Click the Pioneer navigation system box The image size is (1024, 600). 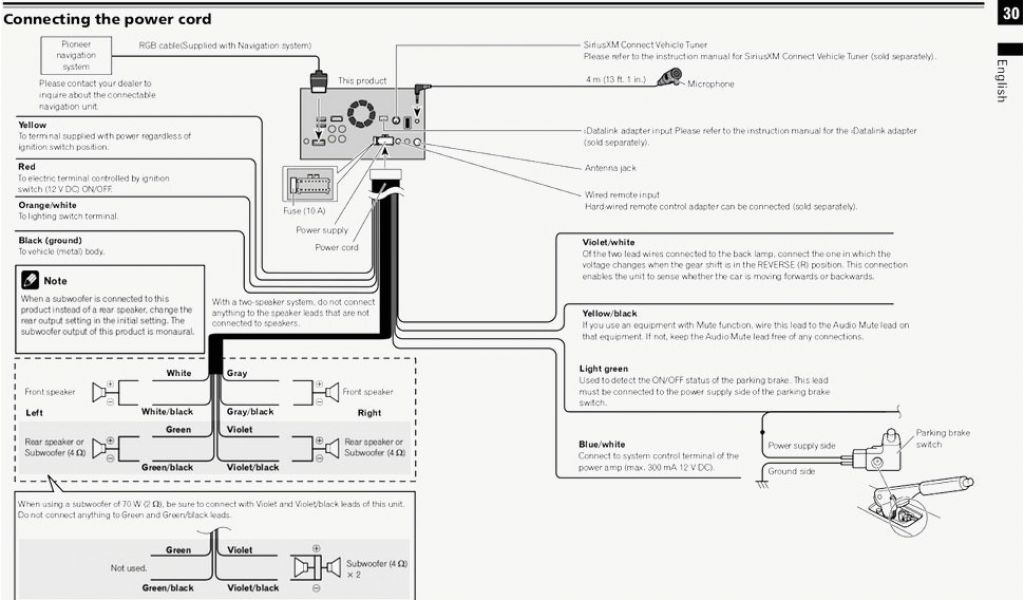click(76, 56)
